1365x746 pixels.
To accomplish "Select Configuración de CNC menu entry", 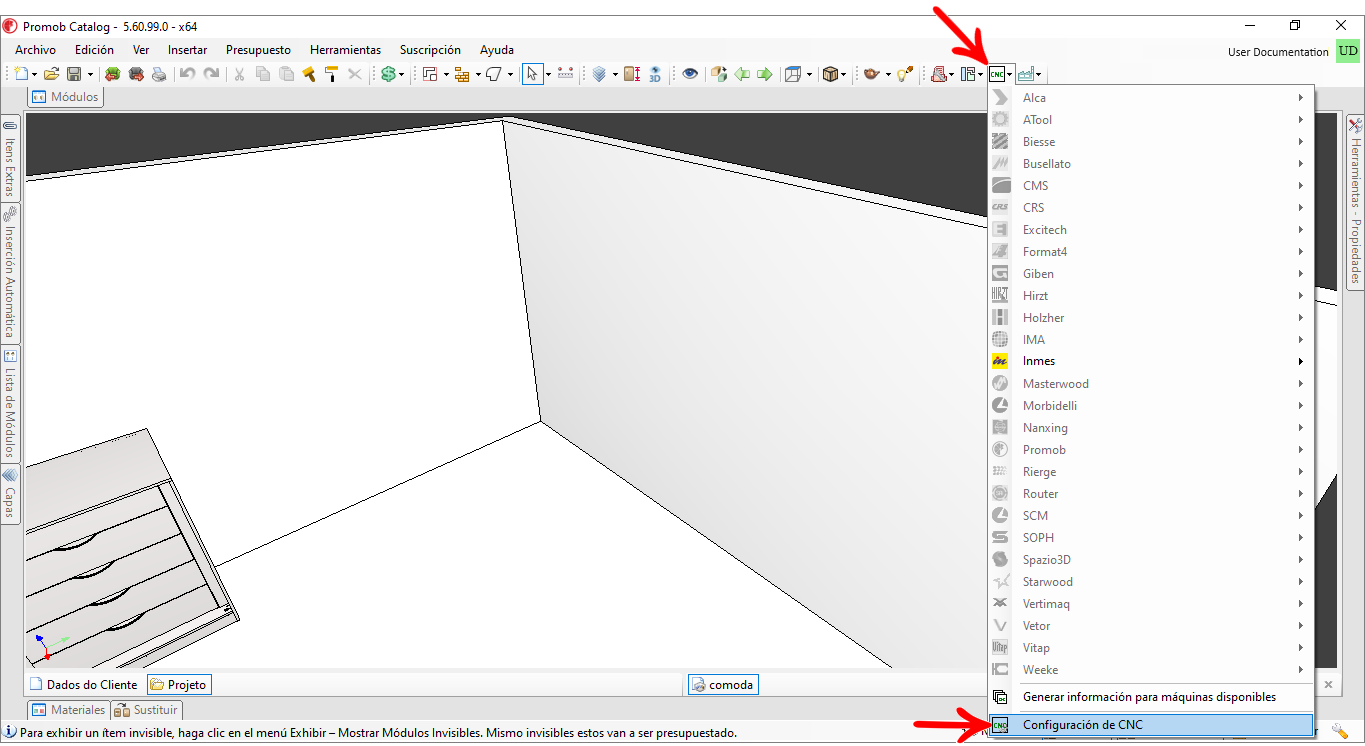I will (x=1150, y=725).
